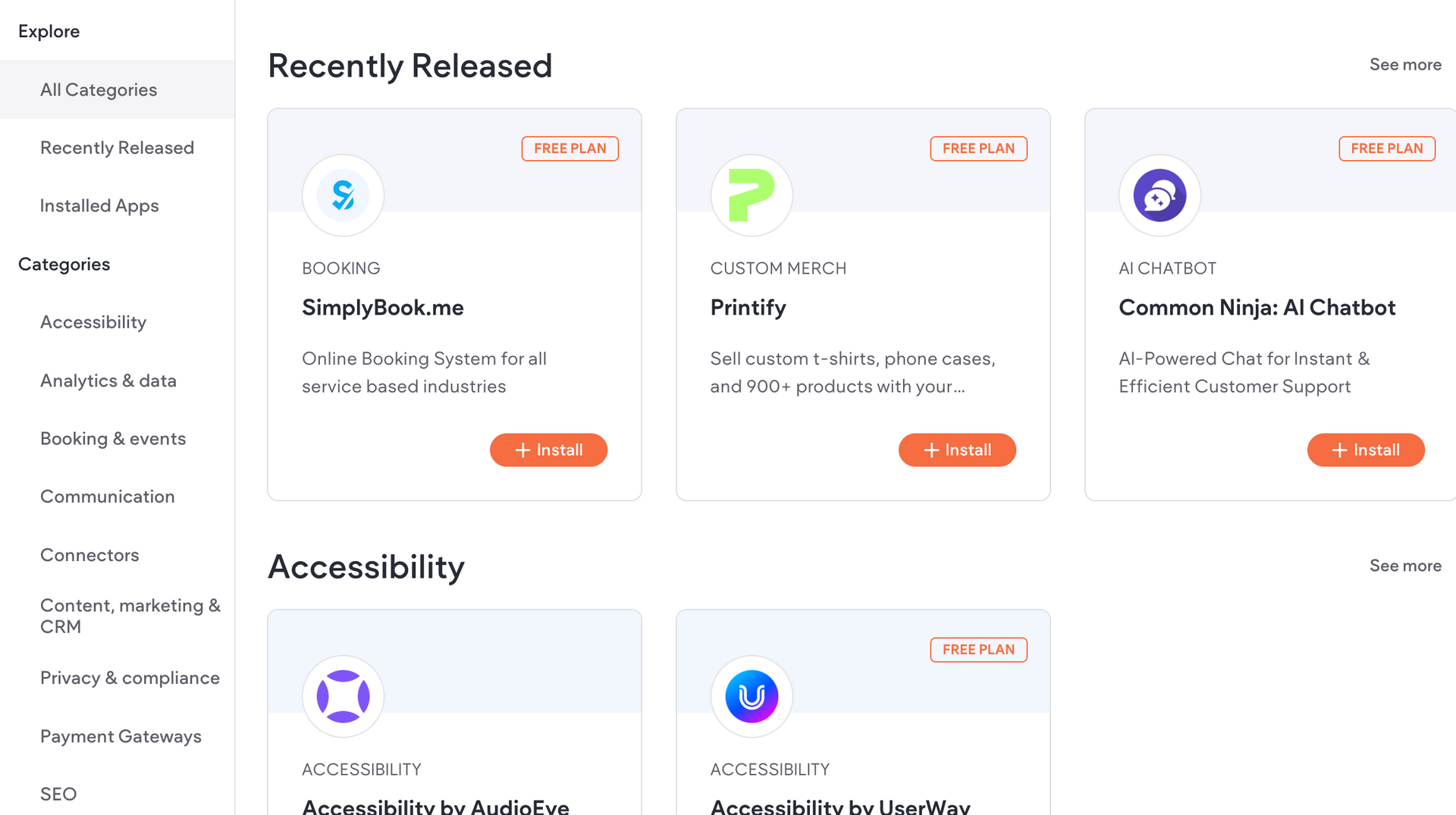1456x815 pixels.
Task: Install Common Ninja AI Chatbot
Action: [1365, 450]
